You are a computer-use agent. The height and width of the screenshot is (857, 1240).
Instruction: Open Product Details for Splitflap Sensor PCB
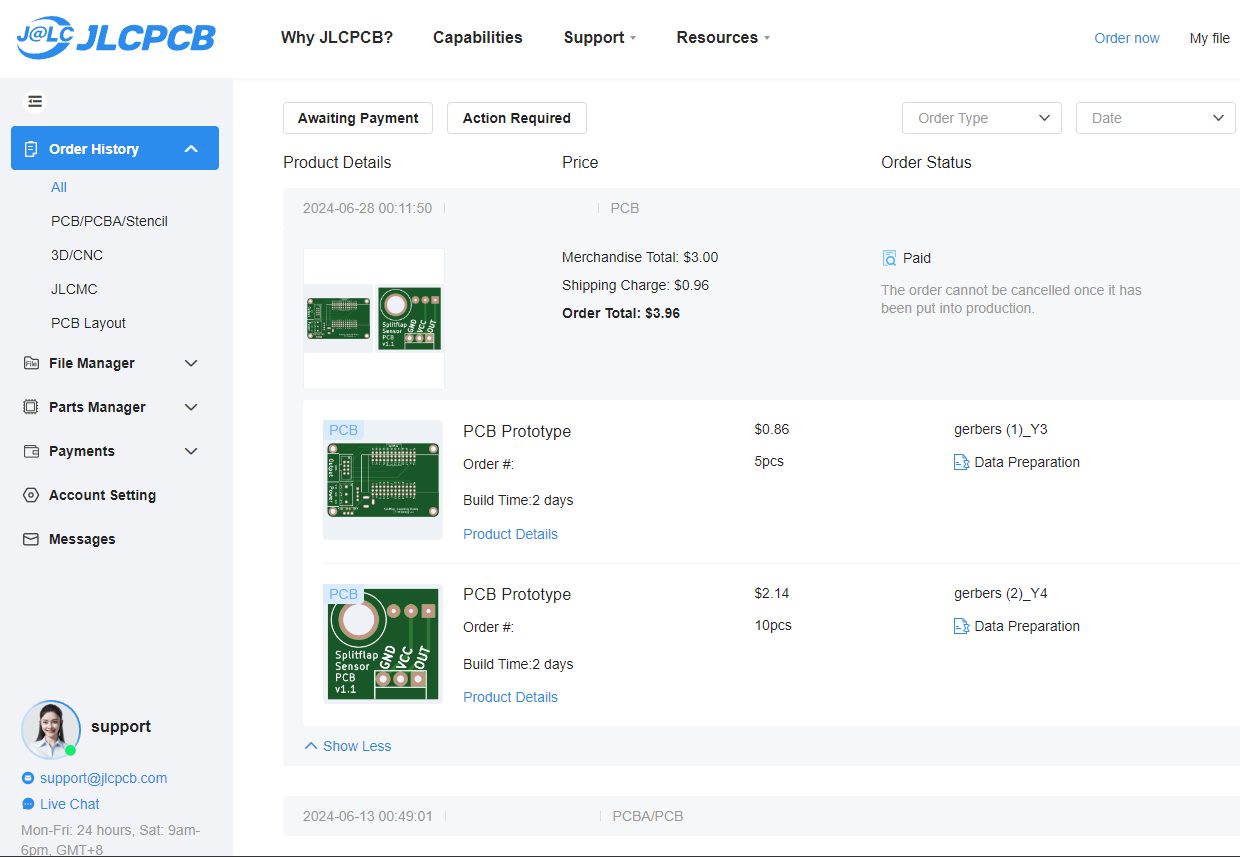[x=510, y=697]
